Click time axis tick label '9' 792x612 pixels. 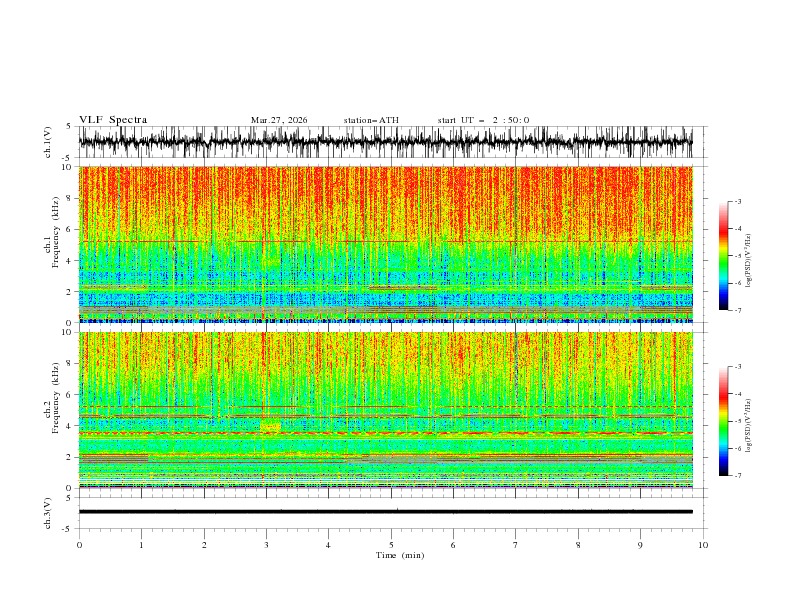pyautogui.click(x=640, y=545)
